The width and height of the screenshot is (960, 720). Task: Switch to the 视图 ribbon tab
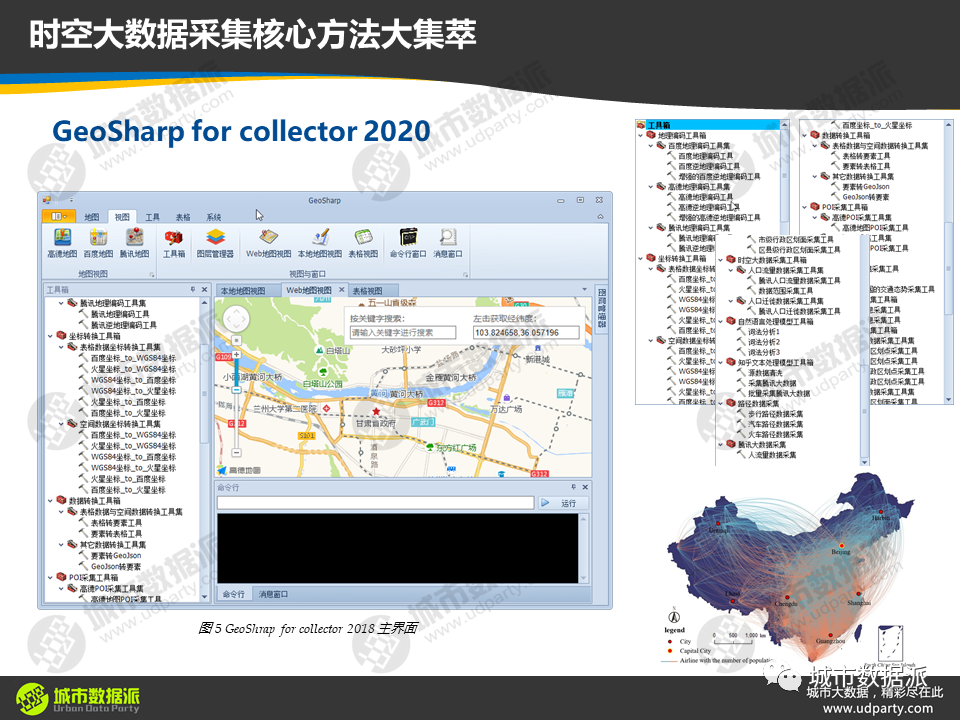point(122,217)
